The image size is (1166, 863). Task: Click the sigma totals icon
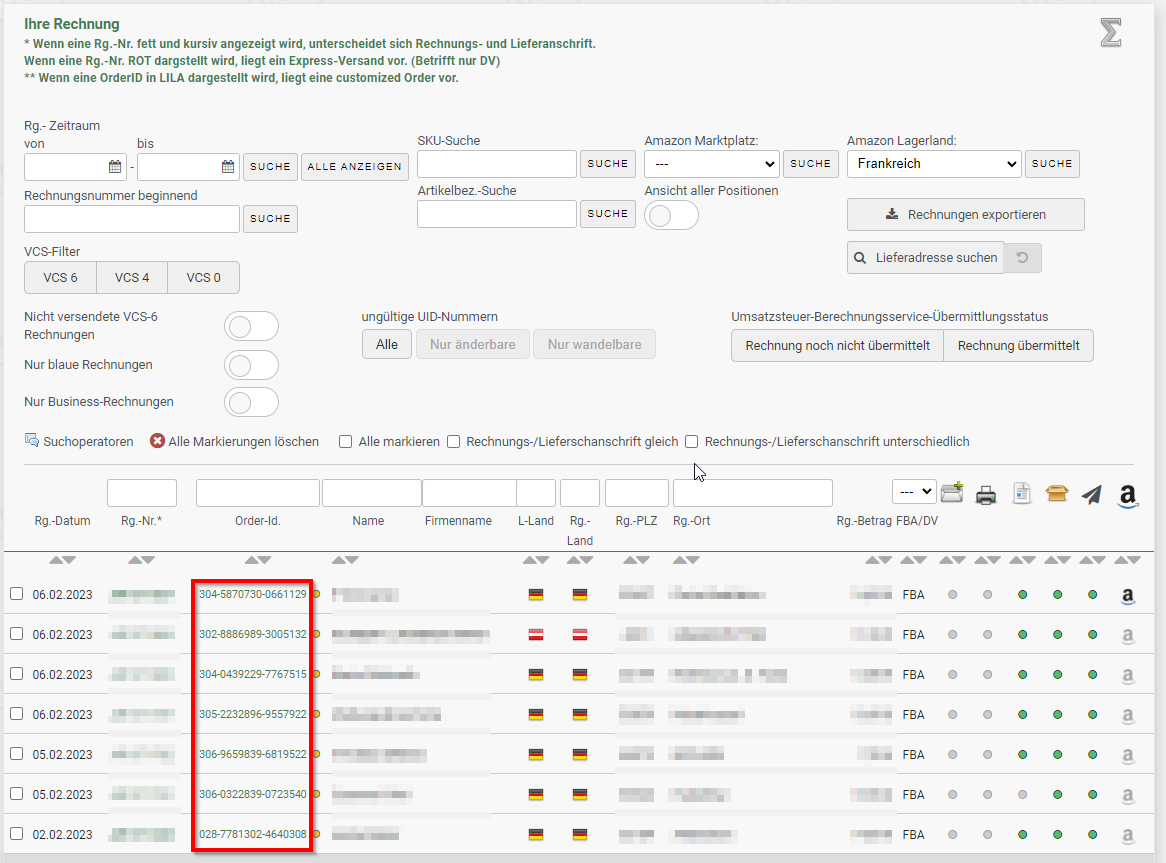click(x=1110, y=33)
